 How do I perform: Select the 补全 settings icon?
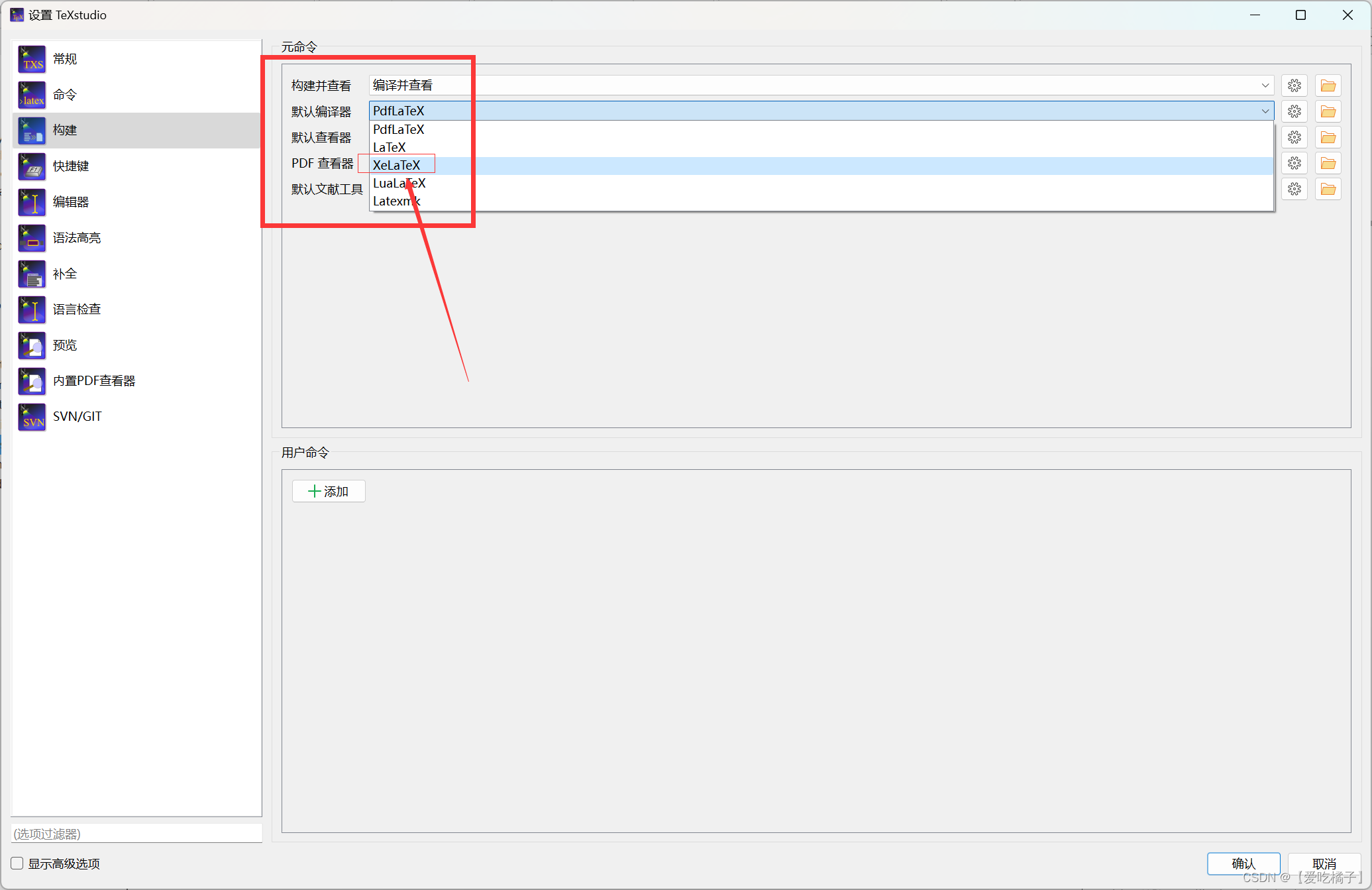tap(31, 274)
